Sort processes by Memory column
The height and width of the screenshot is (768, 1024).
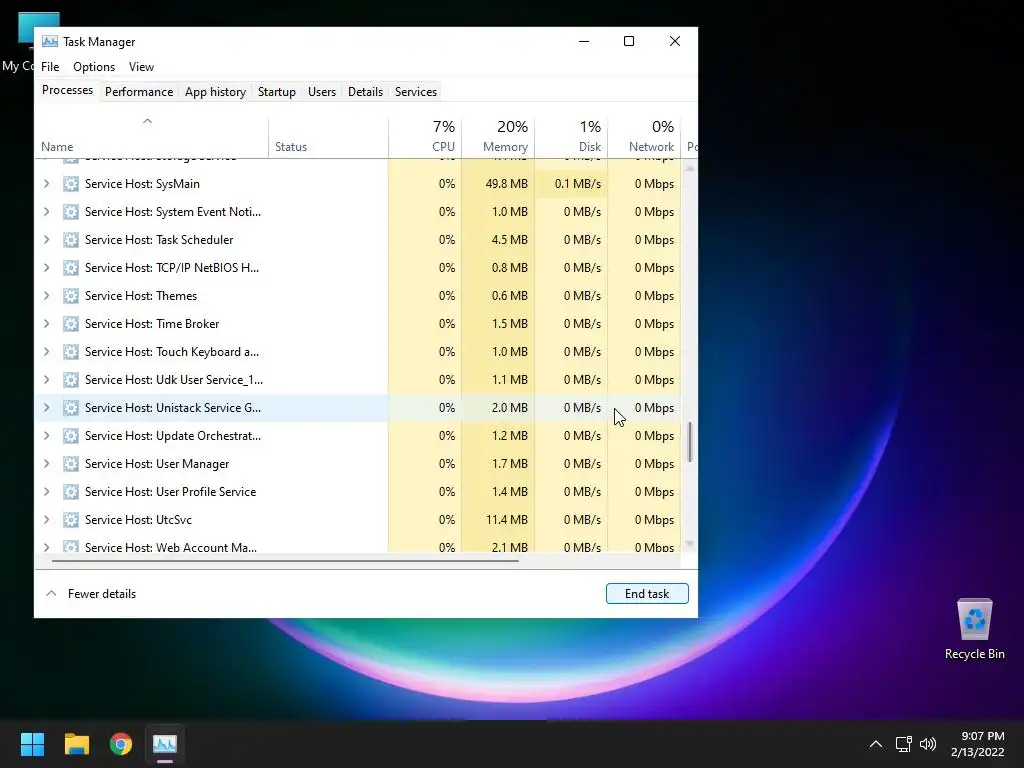tap(498, 136)
